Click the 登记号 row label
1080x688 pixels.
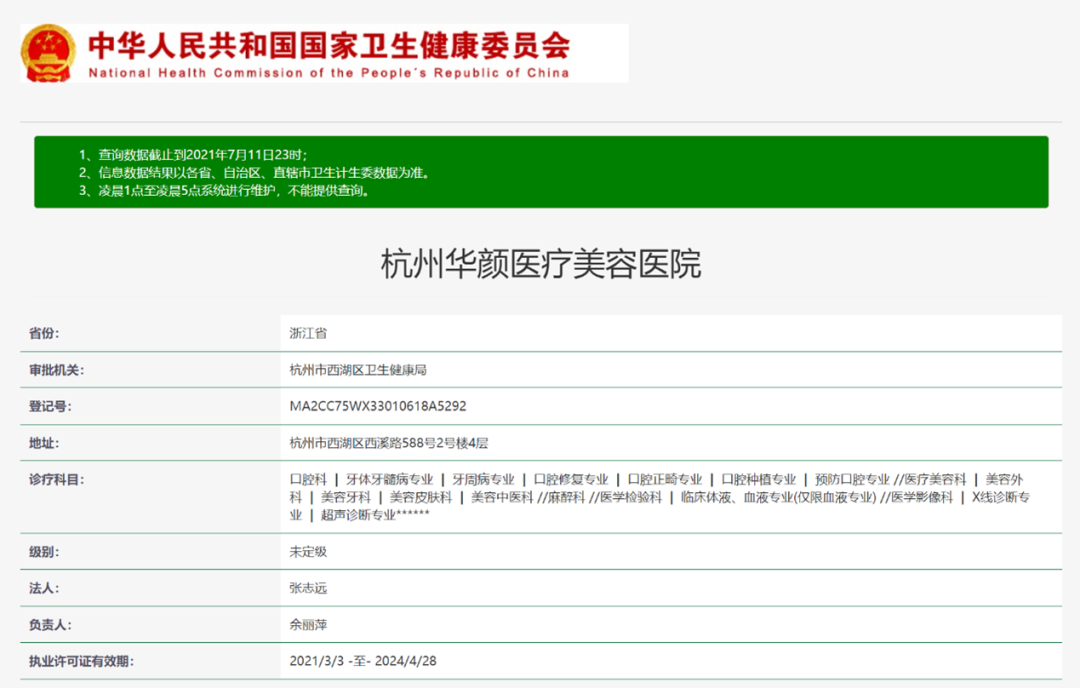[x=50, y=406]
